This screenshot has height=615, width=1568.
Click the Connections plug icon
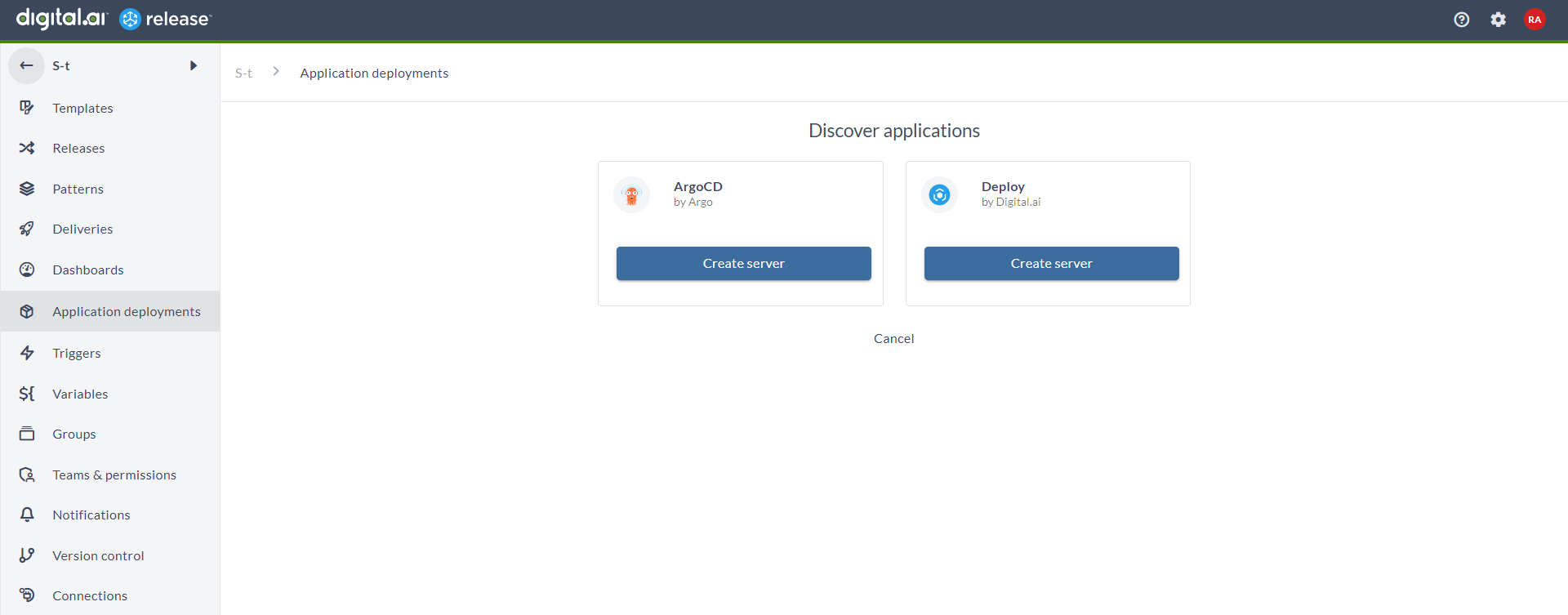[27, 595]
